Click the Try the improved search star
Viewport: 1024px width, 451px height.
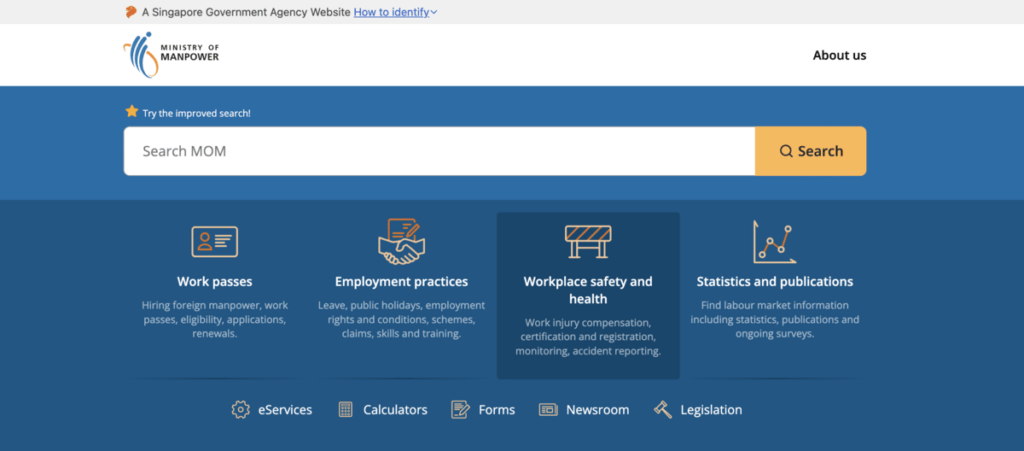click(131, 112)
